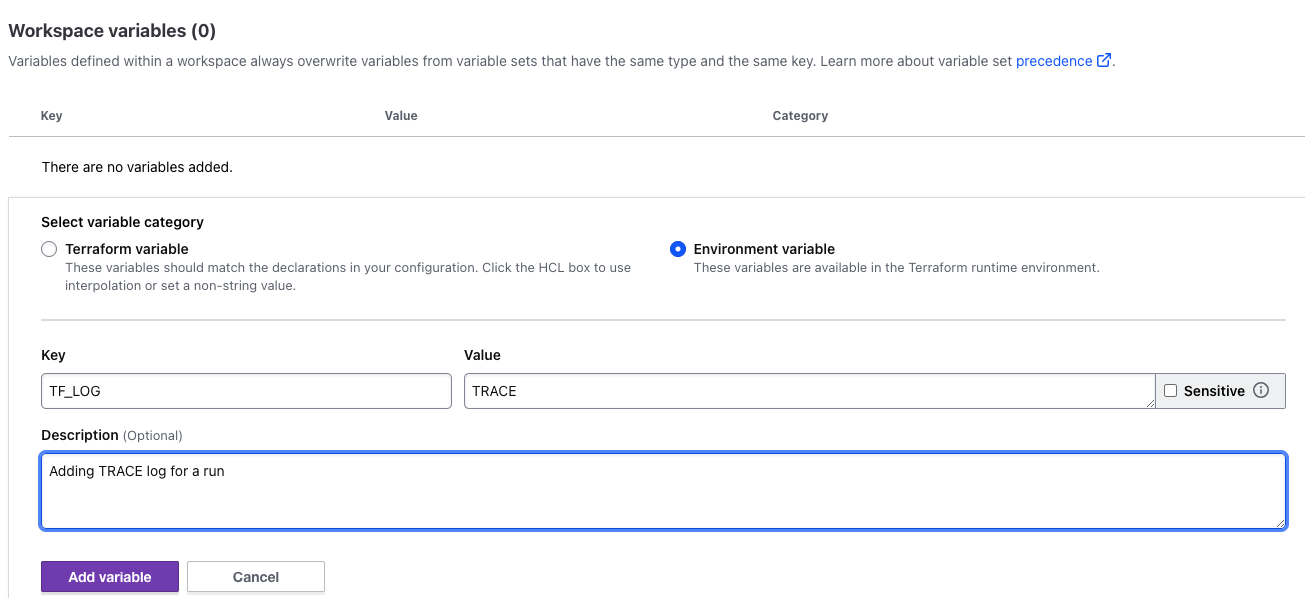
Task: Choose the Environment variable radio option
Action: point(678,249)
